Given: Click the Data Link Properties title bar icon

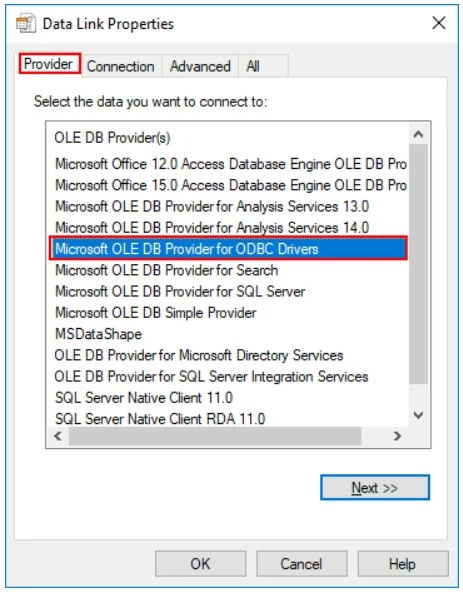Looking at the screenshot, I should 25,23.
